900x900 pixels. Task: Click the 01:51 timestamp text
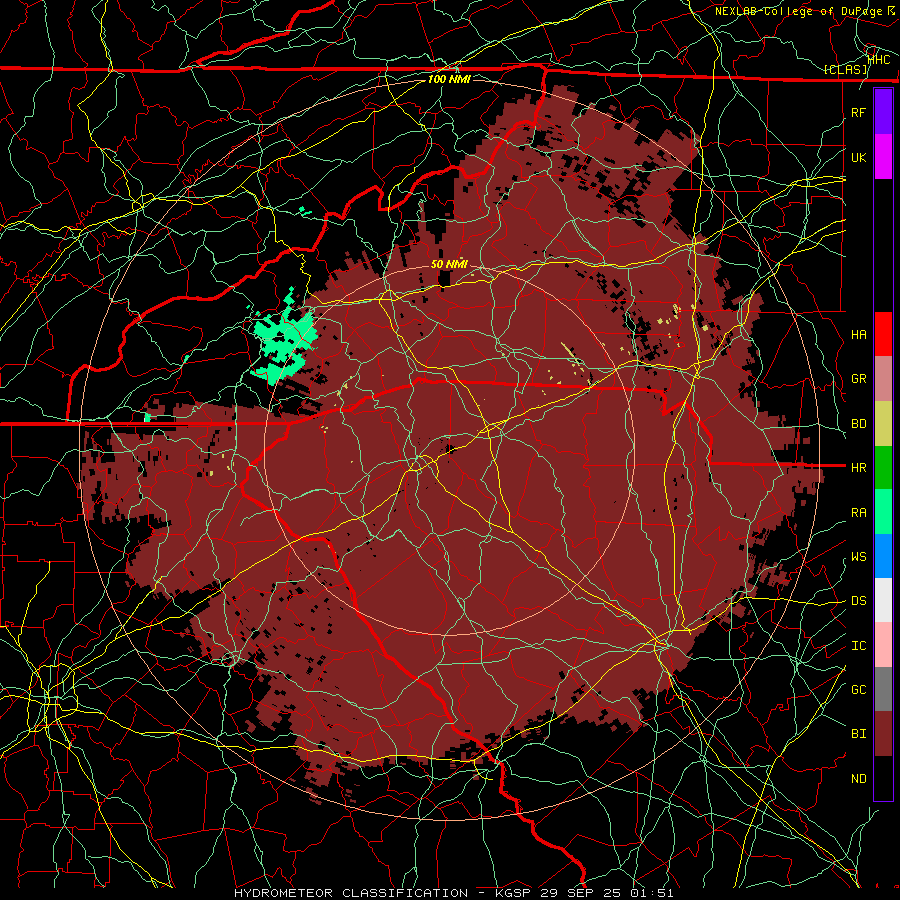(x=651, y=893)
